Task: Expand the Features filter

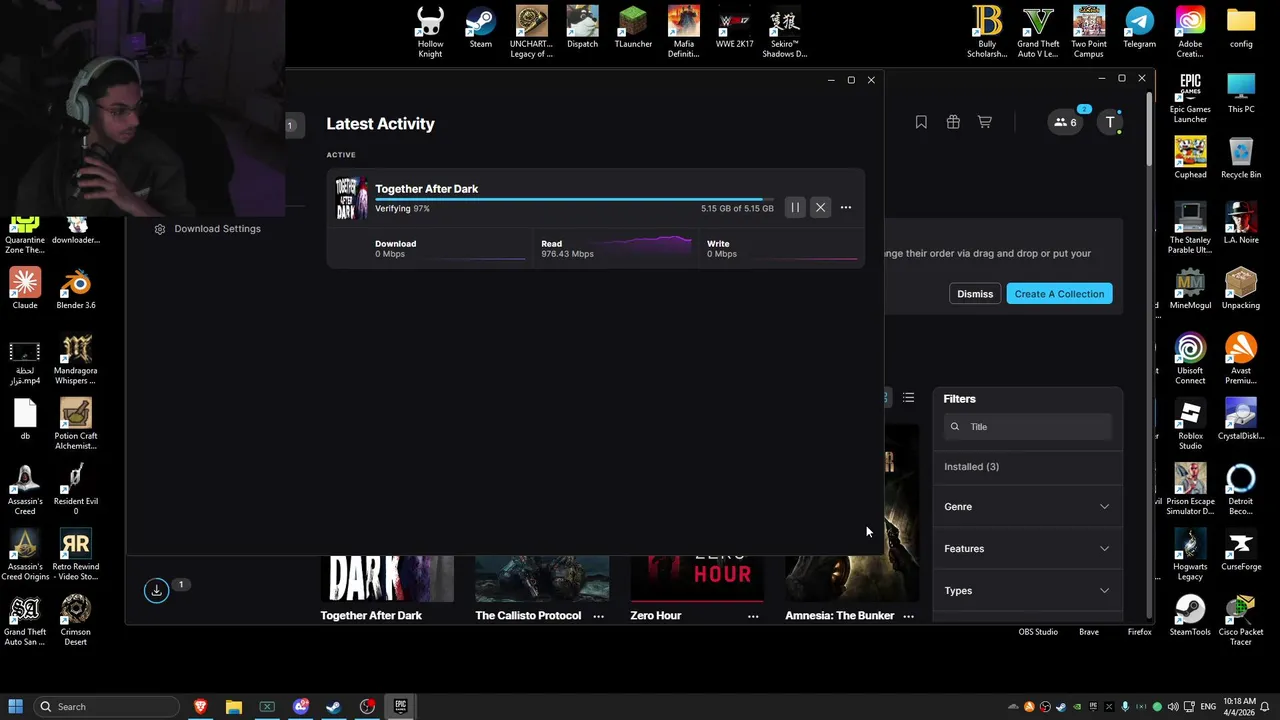Action: (1028, 549)
